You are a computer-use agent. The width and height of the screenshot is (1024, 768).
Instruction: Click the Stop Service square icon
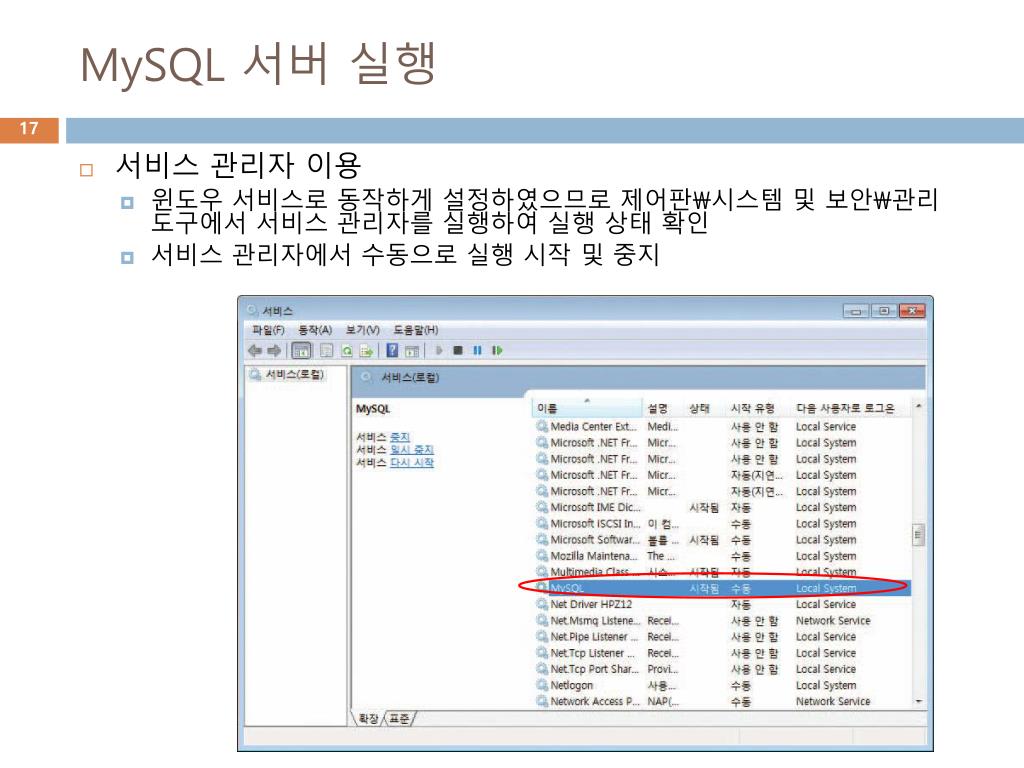click(458, 351)
